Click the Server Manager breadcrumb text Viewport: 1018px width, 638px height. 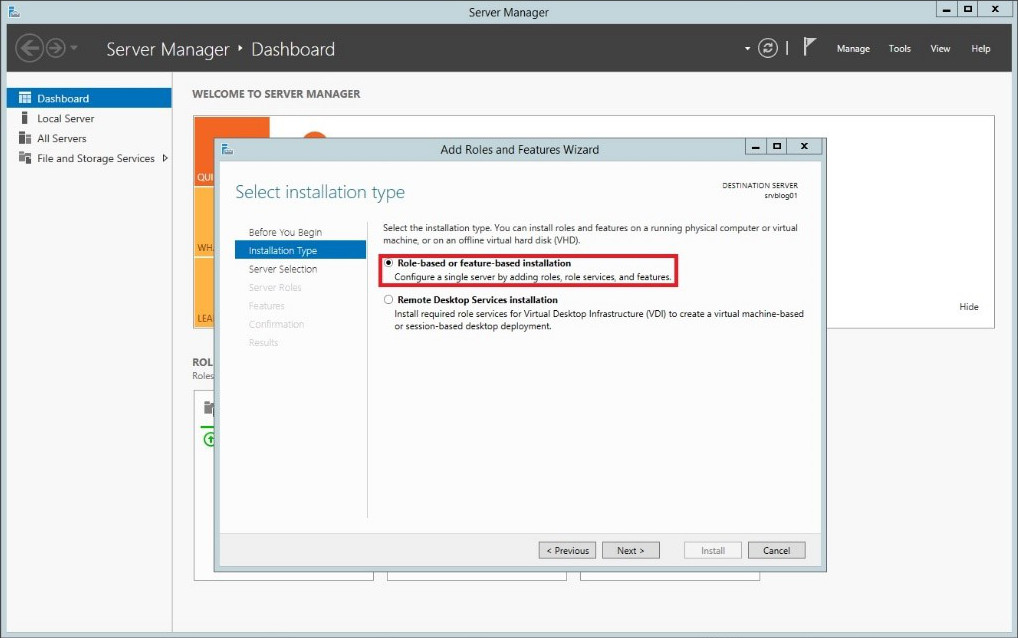[x=168, y=49]
